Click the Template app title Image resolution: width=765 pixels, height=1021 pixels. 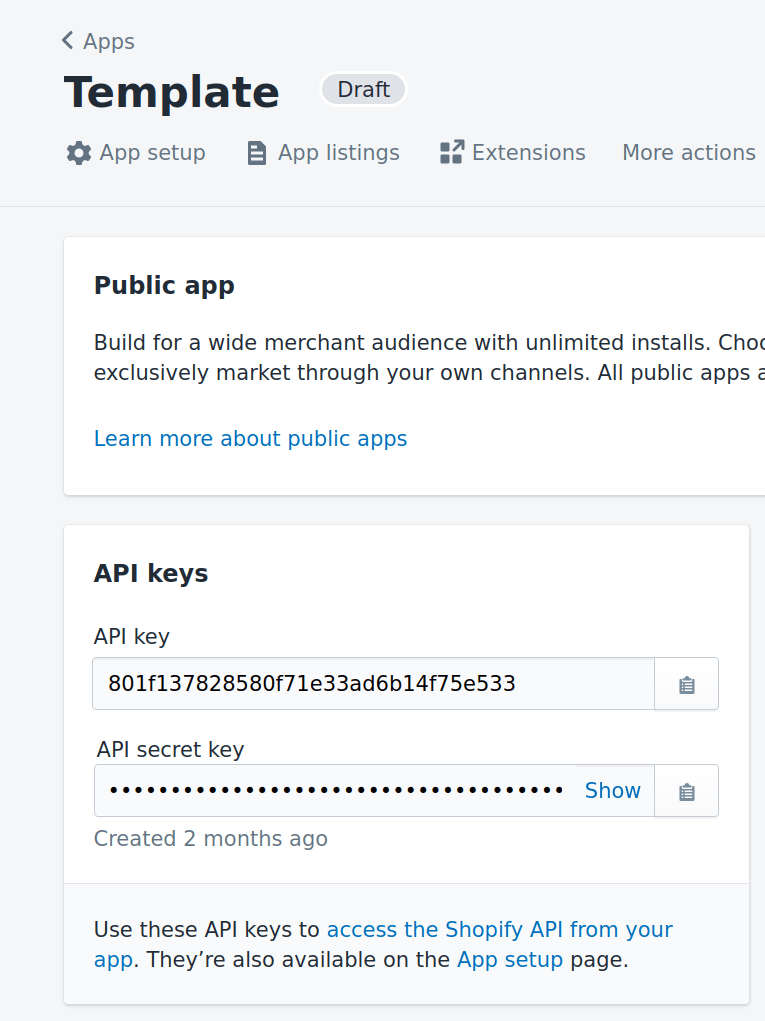[x=172, y=93]
